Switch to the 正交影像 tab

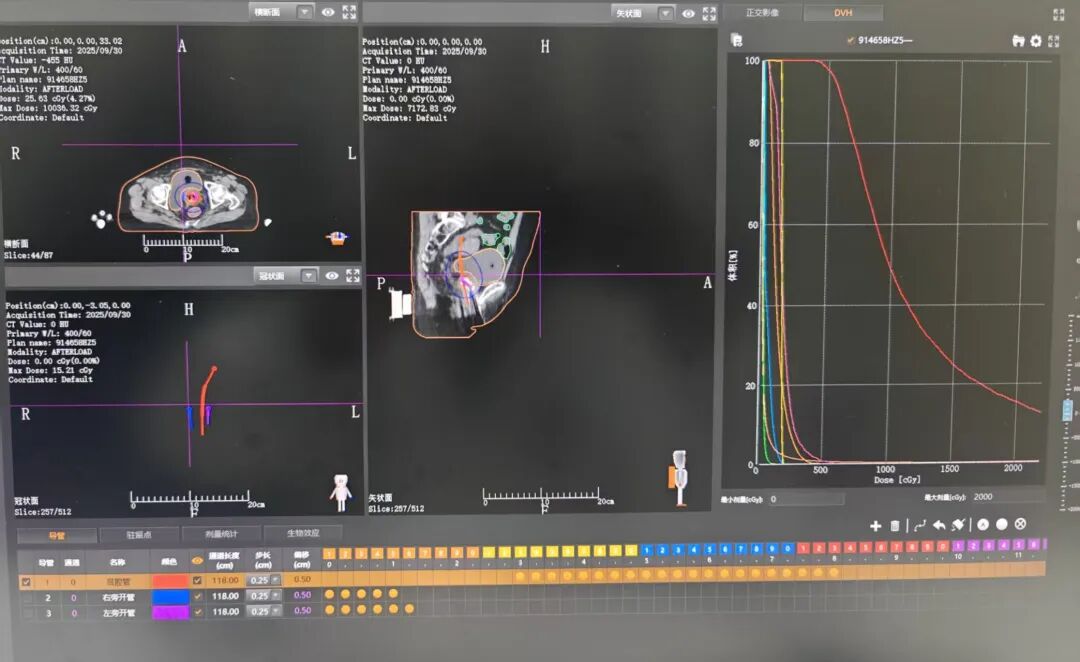[776, 13]
